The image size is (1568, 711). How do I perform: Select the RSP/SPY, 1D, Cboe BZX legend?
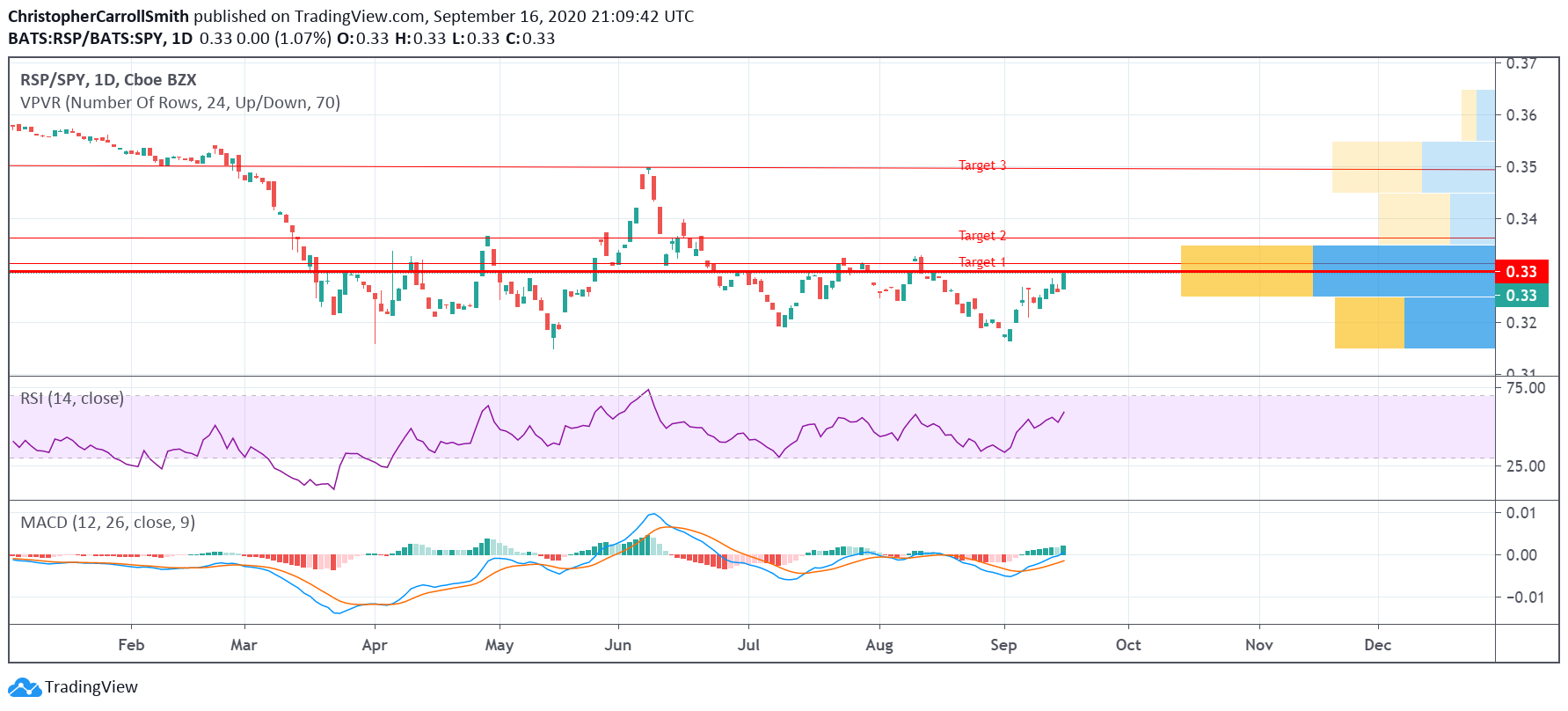point(108,79)
